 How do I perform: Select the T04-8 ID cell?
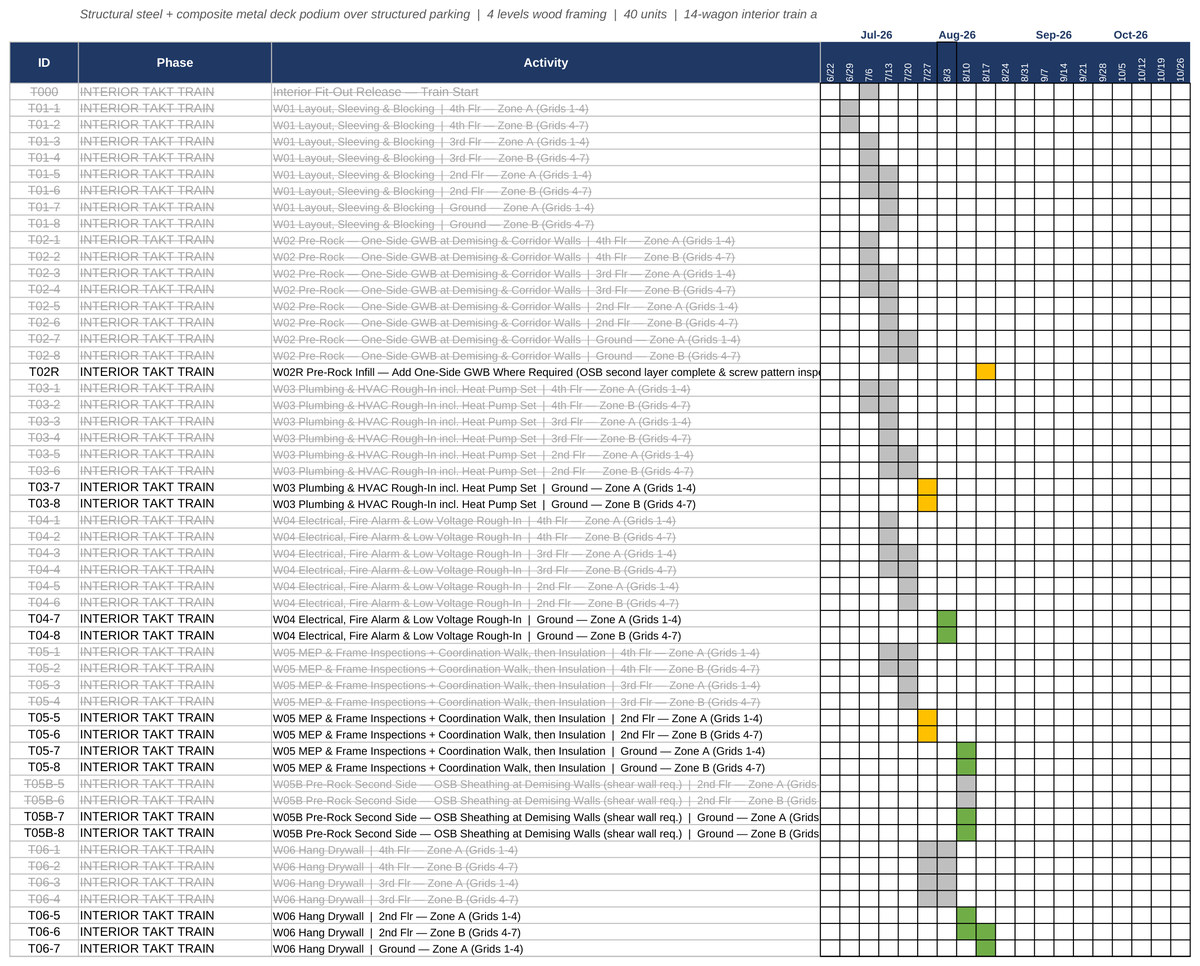coord(44,636)
